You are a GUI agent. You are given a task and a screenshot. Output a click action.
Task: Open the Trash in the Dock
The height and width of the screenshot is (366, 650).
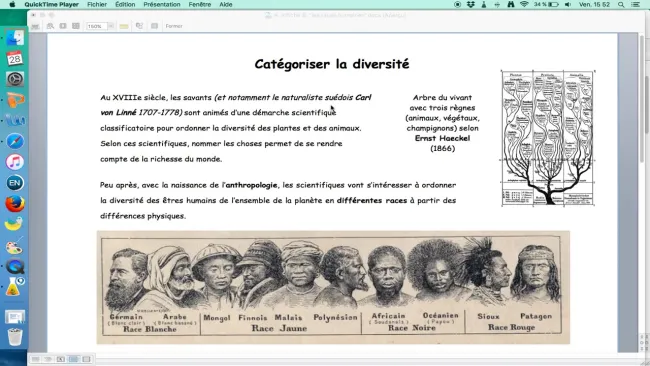point(15,337)
